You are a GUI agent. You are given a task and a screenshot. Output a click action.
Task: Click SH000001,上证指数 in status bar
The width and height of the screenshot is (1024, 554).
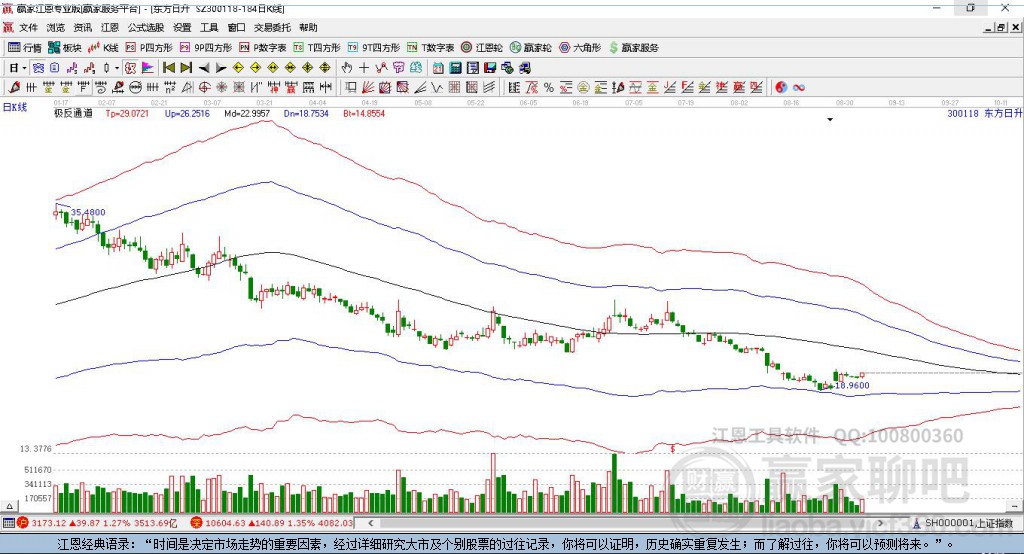[x=969, y=523]
